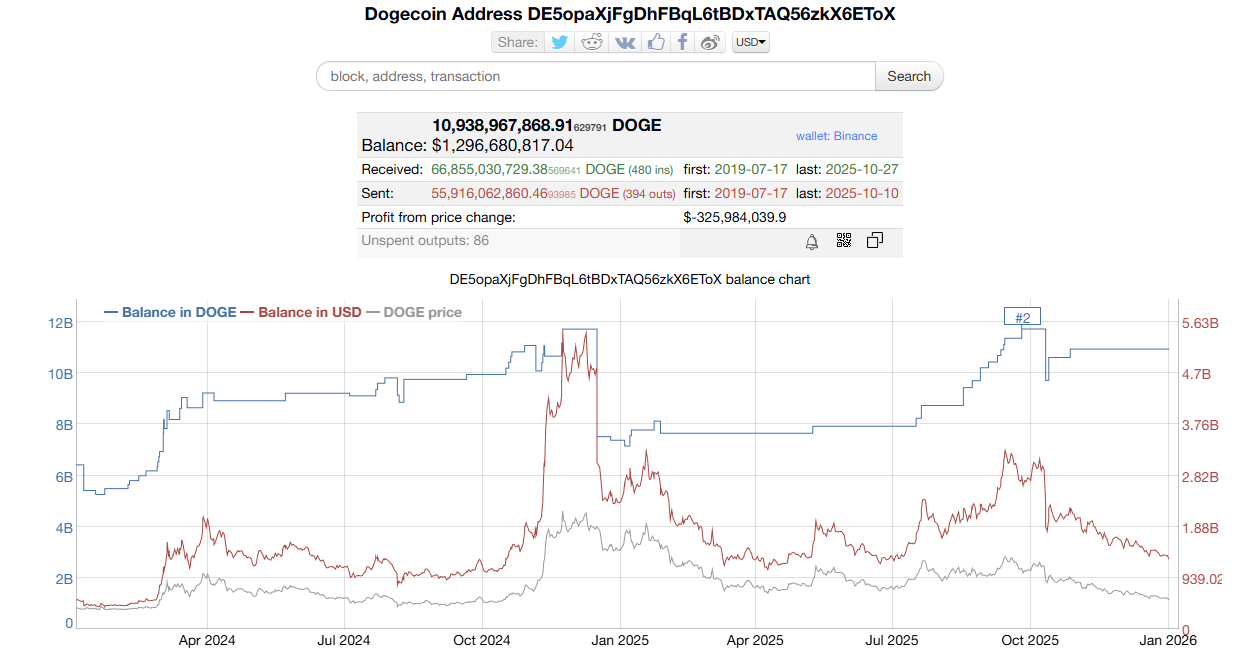Share the address on Facebook
The image size is (1259, 658).
[682, 42]
